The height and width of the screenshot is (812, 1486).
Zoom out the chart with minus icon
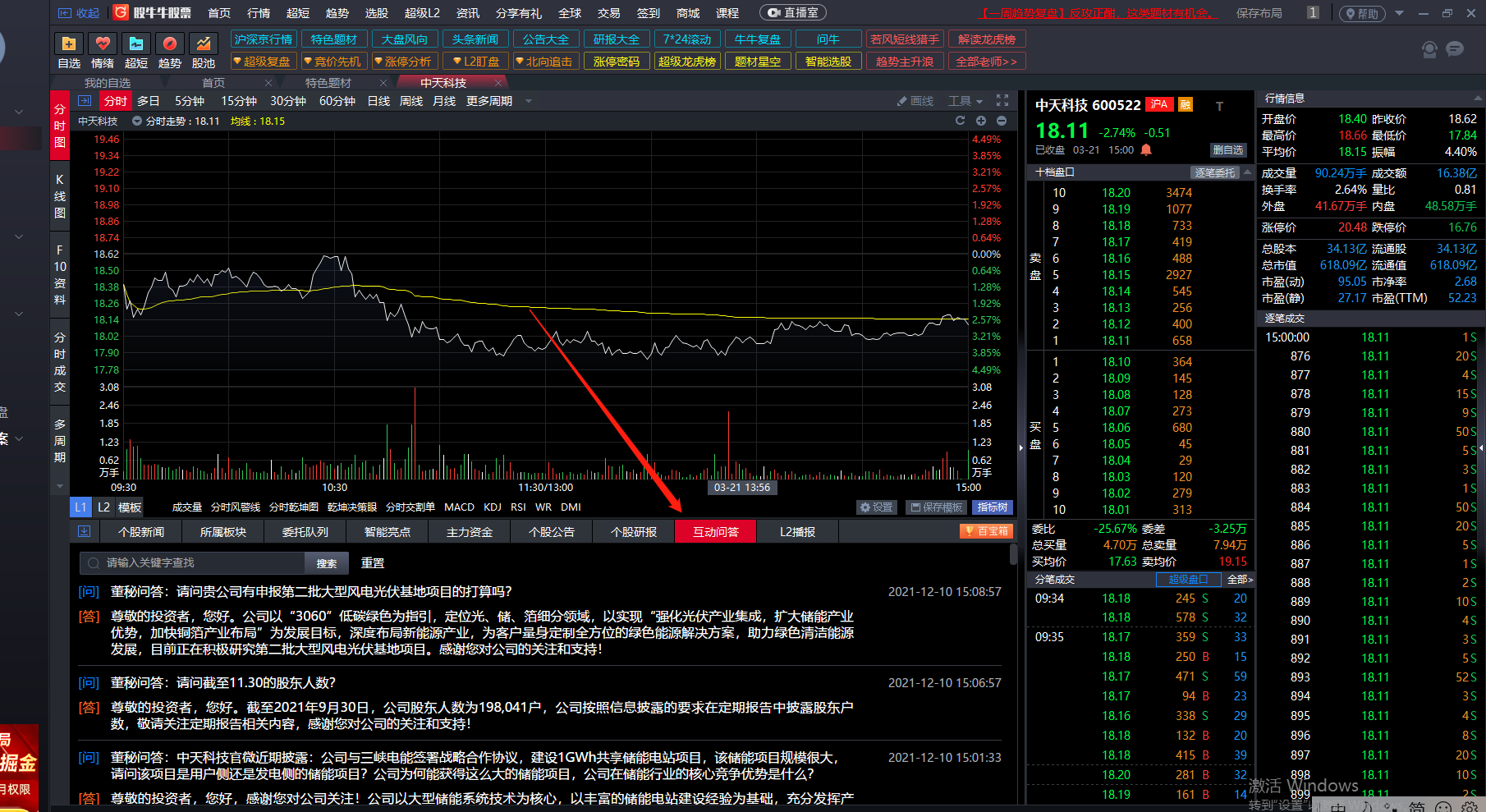(x=1001, y=121)
